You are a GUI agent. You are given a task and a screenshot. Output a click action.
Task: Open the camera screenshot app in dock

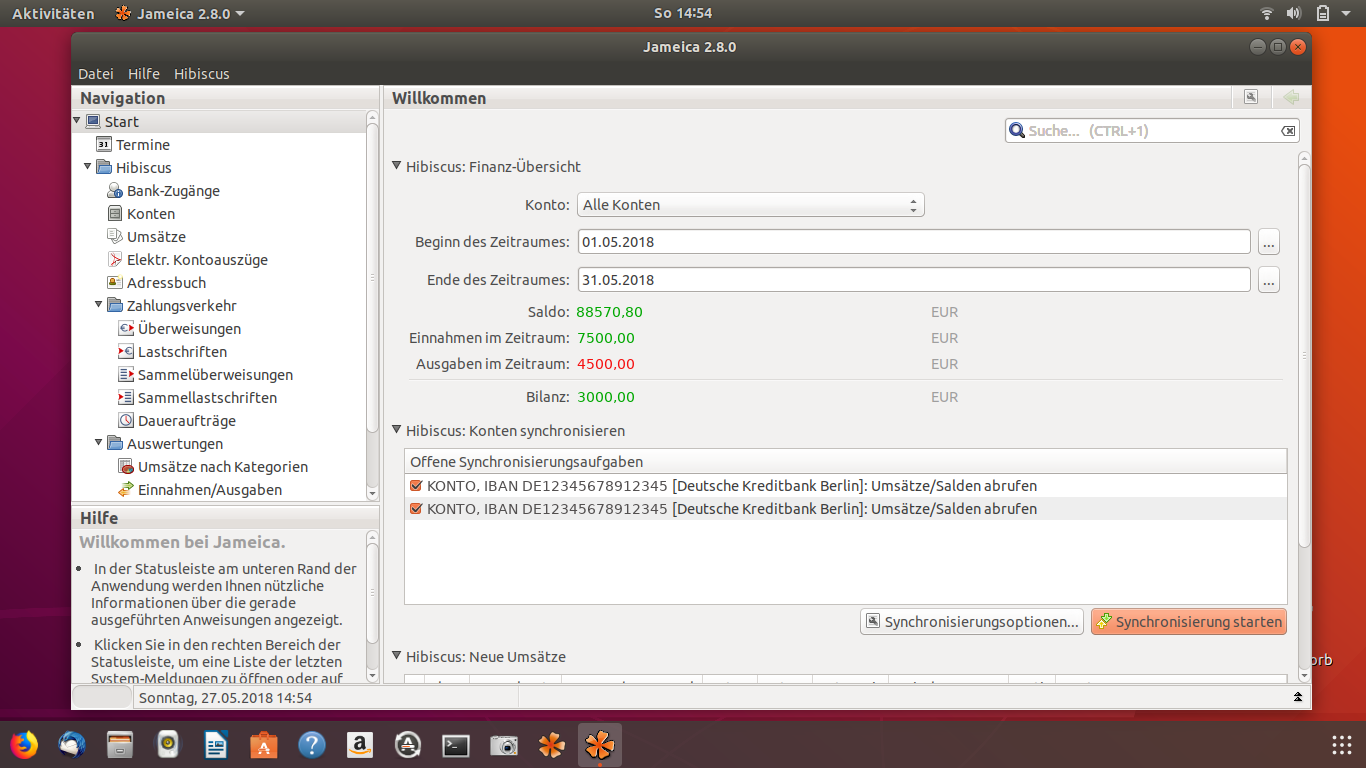[504, 745]
